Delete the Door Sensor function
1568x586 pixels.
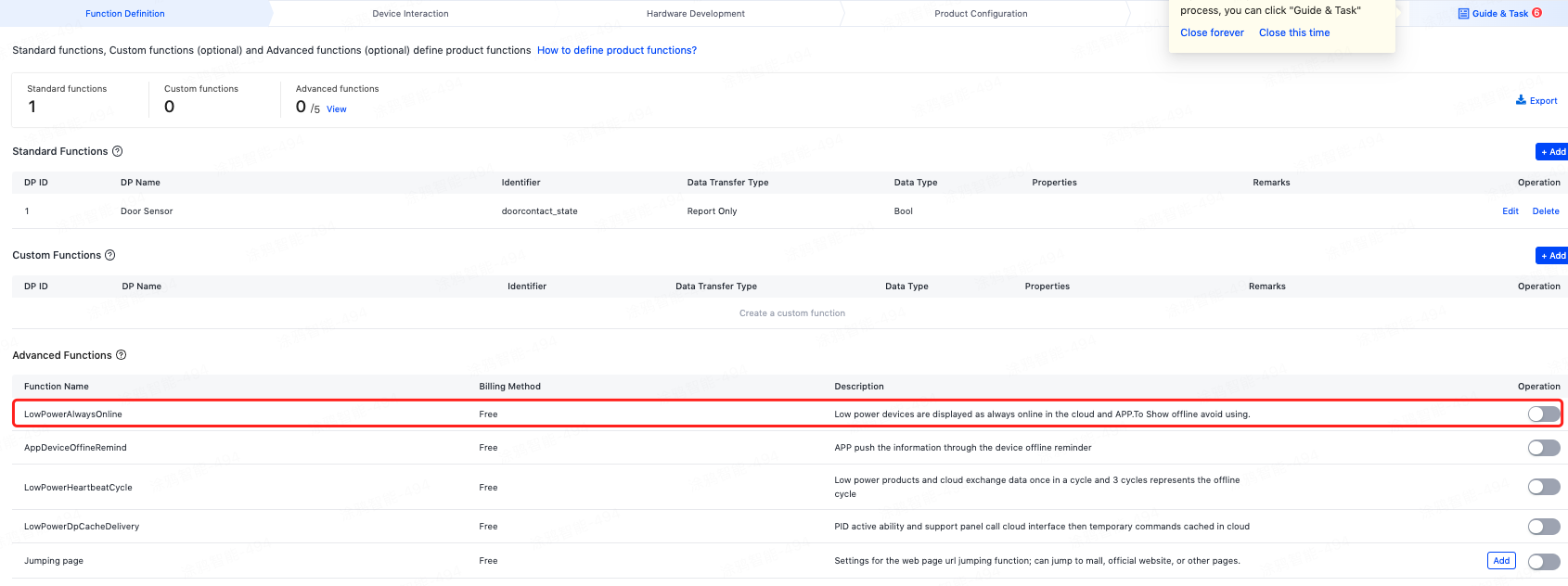(1545, 211)
